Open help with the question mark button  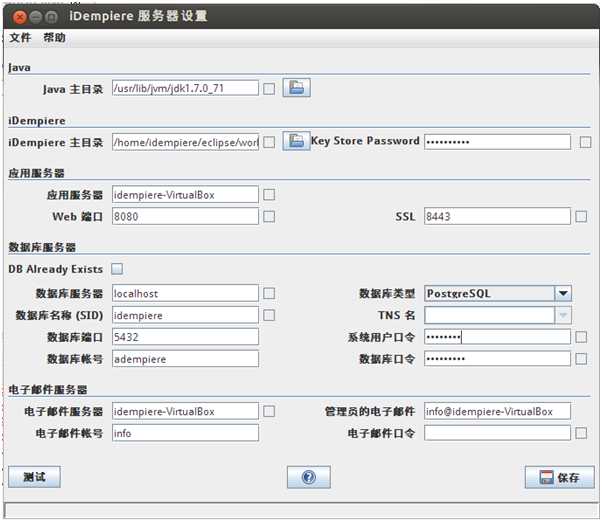click(x=309, y=477)
